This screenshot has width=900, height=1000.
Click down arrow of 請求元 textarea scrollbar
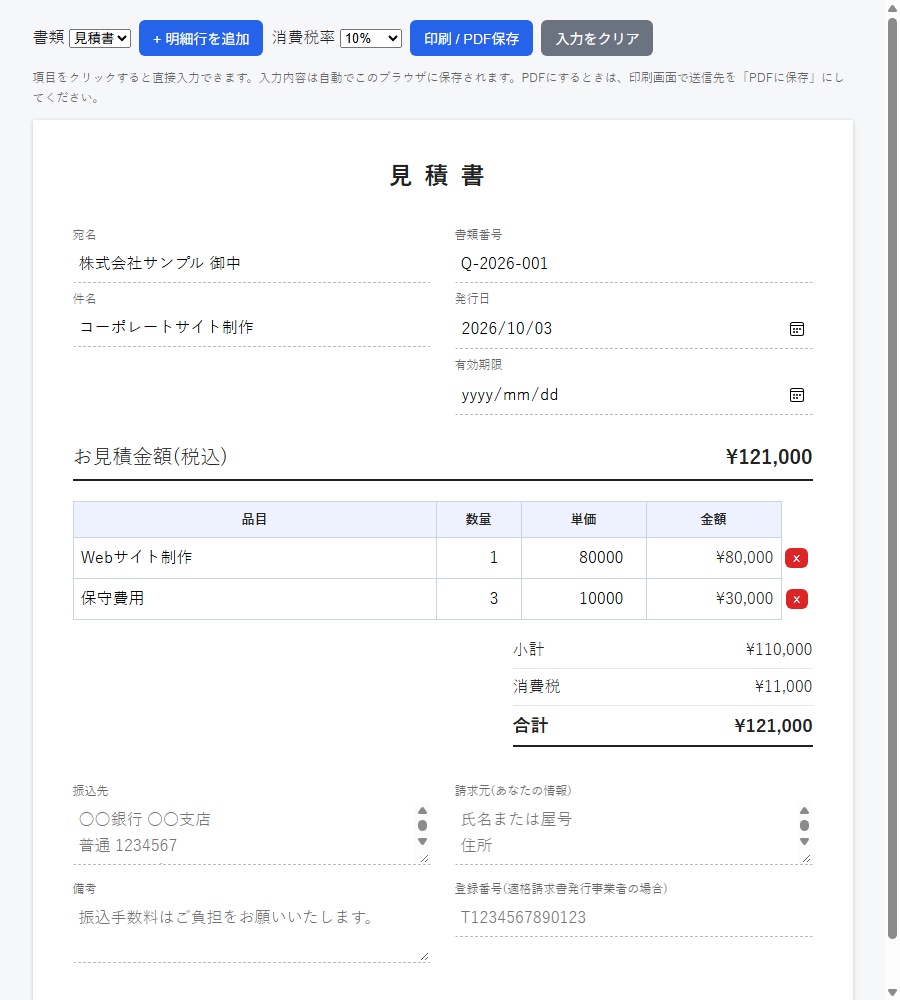point(804,842)
